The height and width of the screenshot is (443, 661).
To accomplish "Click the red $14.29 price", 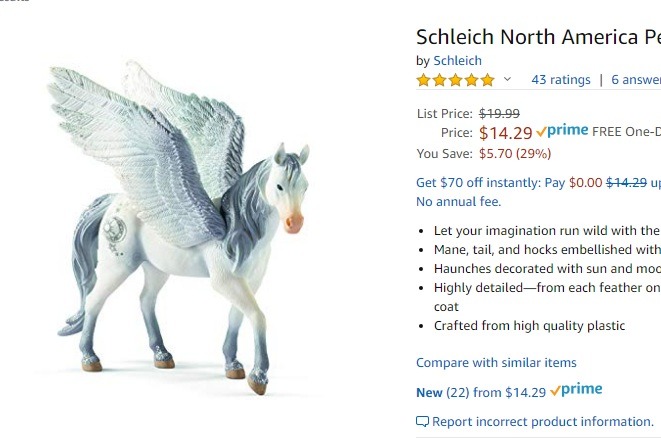I will pyautogui.click(x=505, y=133).
